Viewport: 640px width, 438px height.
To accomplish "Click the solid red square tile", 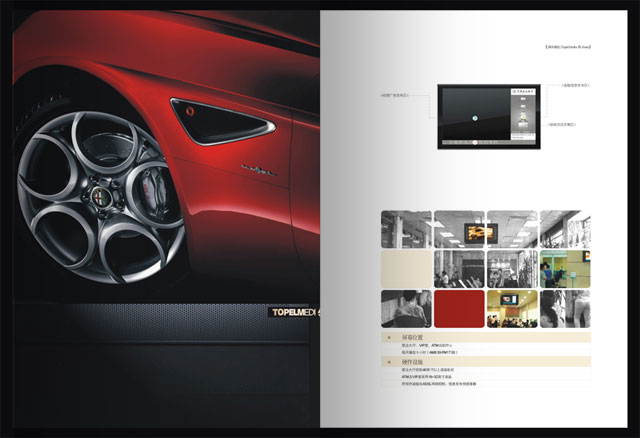I will tap(459, 309).
